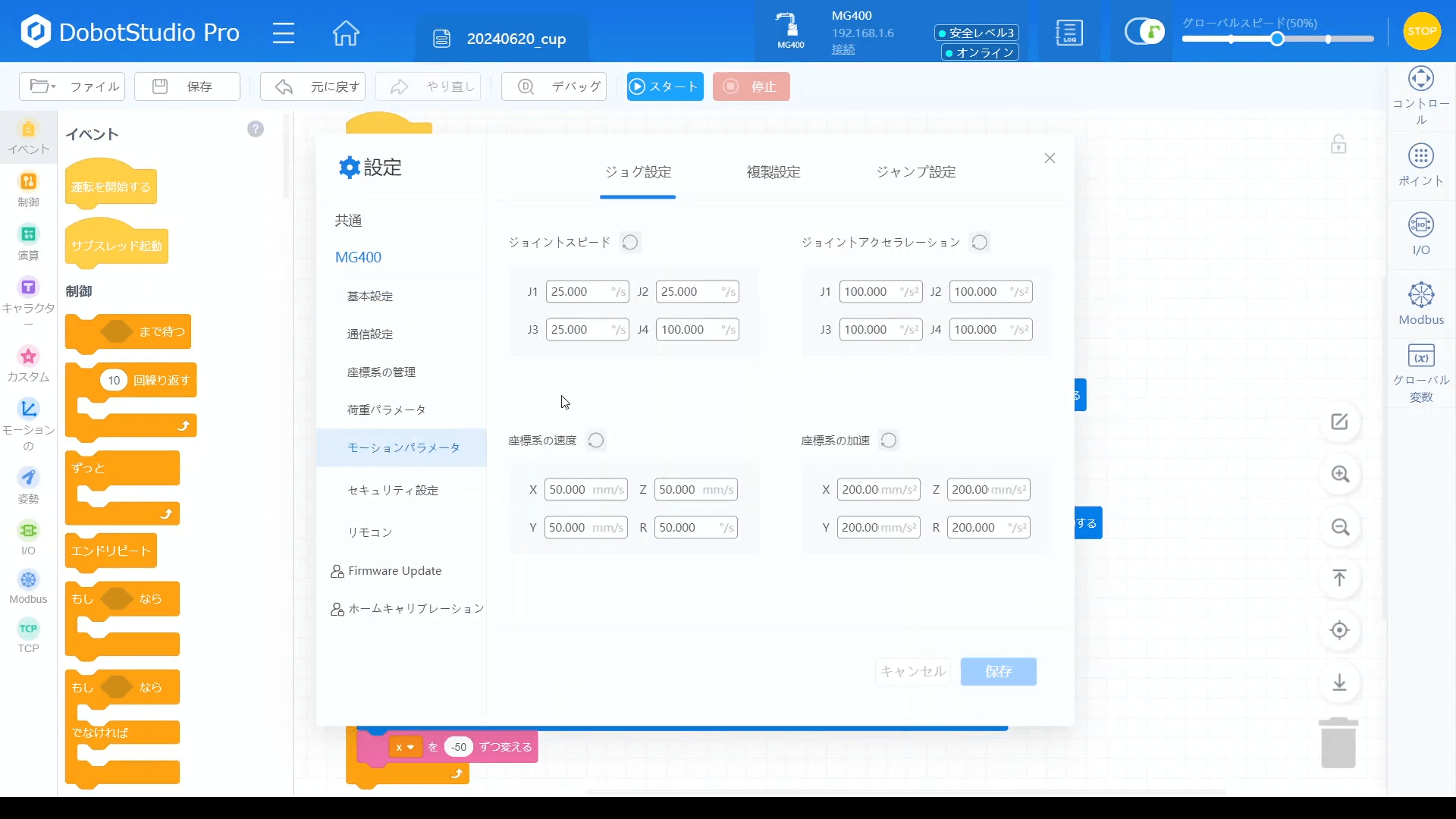Screen dimensions: 1456x819
Task: Open the log panel in the top bar
Action: [x=1068, y=32]
